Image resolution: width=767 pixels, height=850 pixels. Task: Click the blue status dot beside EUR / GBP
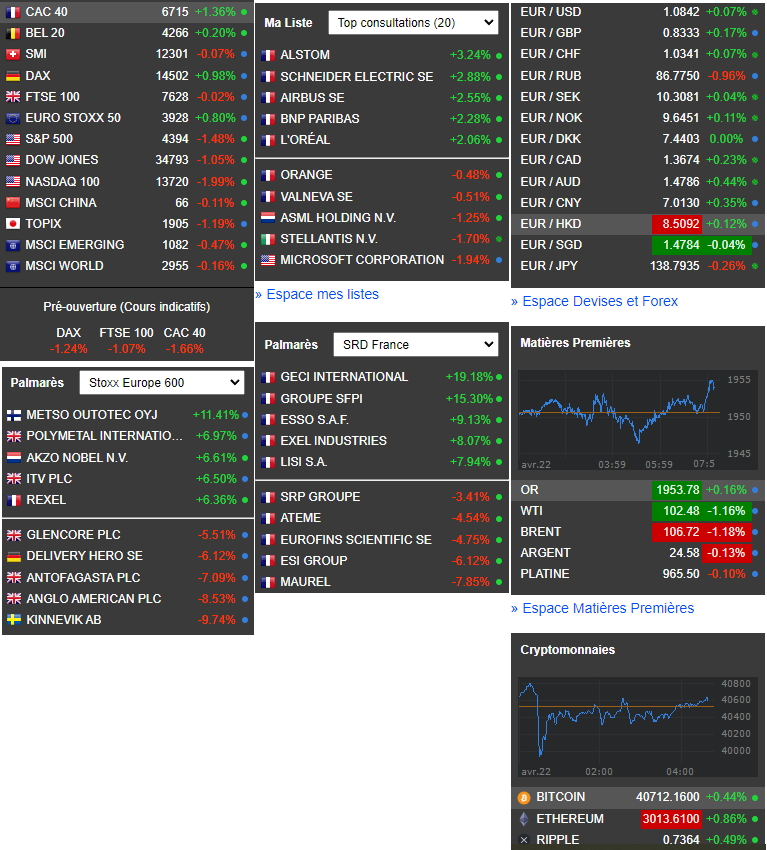[755, 33]
